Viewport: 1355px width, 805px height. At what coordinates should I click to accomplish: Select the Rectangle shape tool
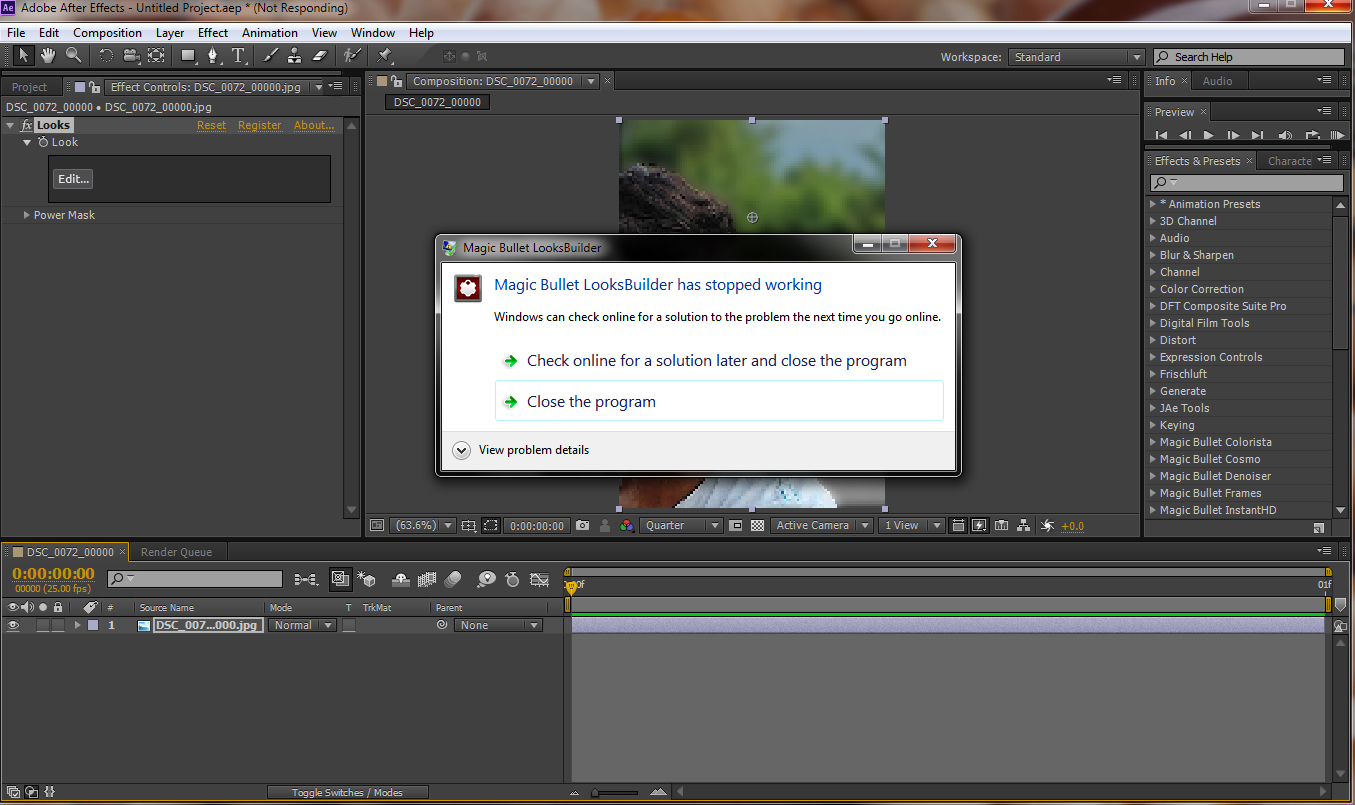point(188,56)
